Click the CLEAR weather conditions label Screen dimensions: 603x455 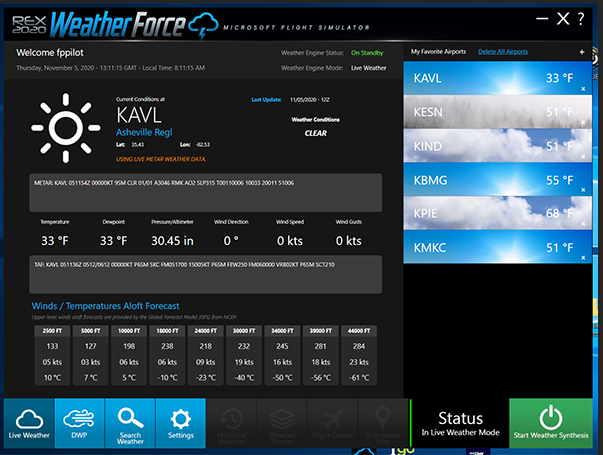click(x=315, y=133)
